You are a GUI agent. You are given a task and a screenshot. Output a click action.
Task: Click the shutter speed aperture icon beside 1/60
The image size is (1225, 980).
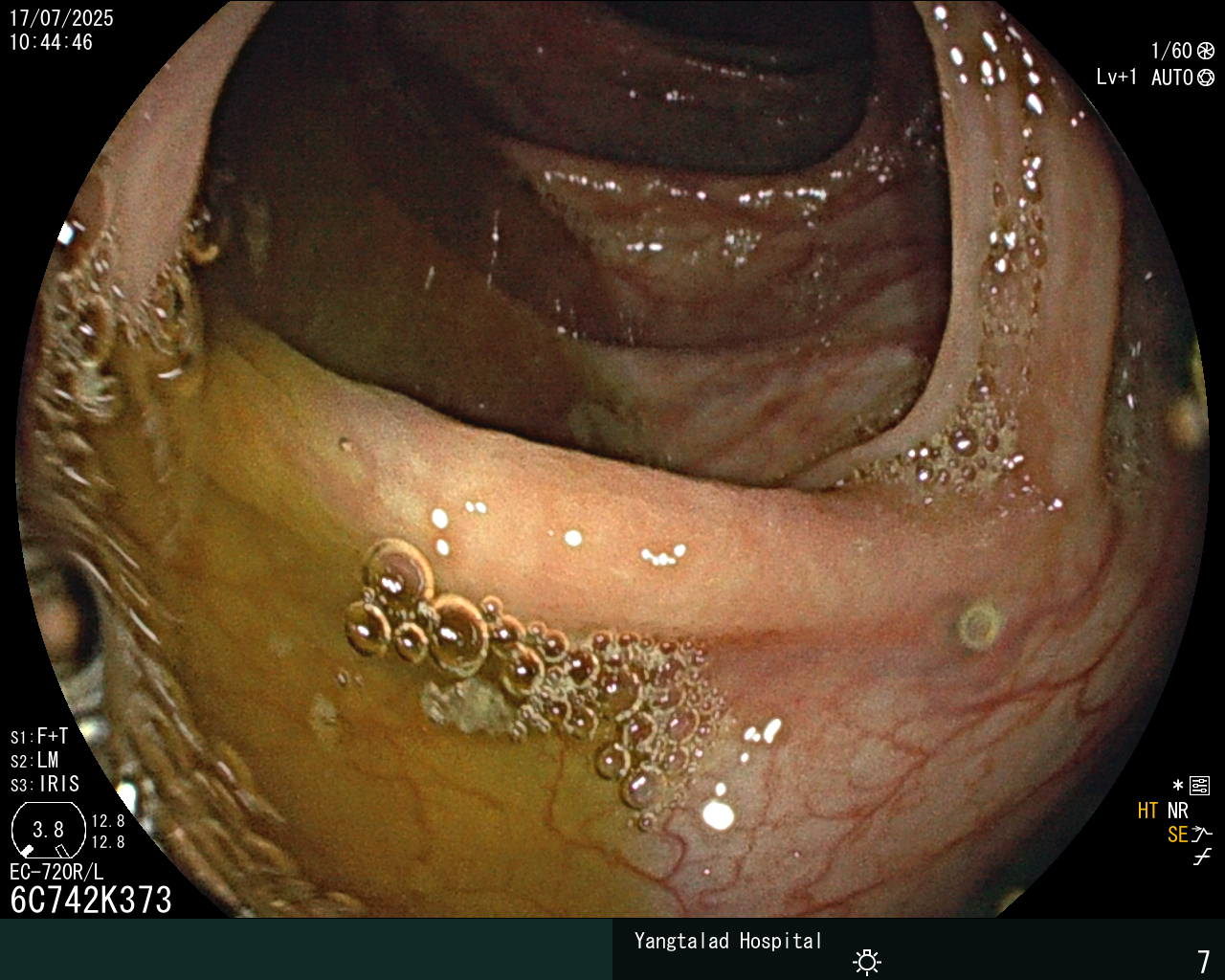(1206, 51)
